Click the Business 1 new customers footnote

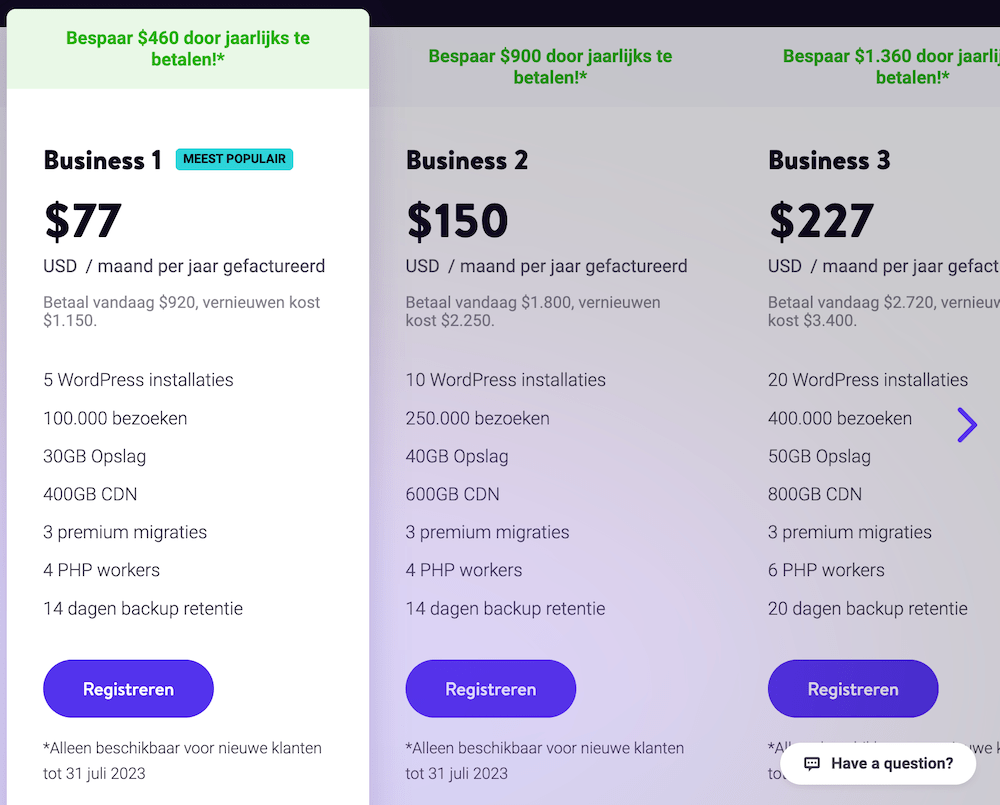[182, 760]
